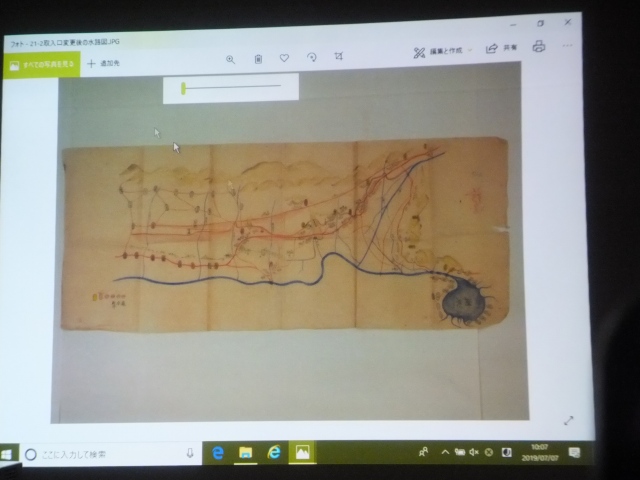
Task: Click the displayed old waterway map image
Action: point(285,233)
